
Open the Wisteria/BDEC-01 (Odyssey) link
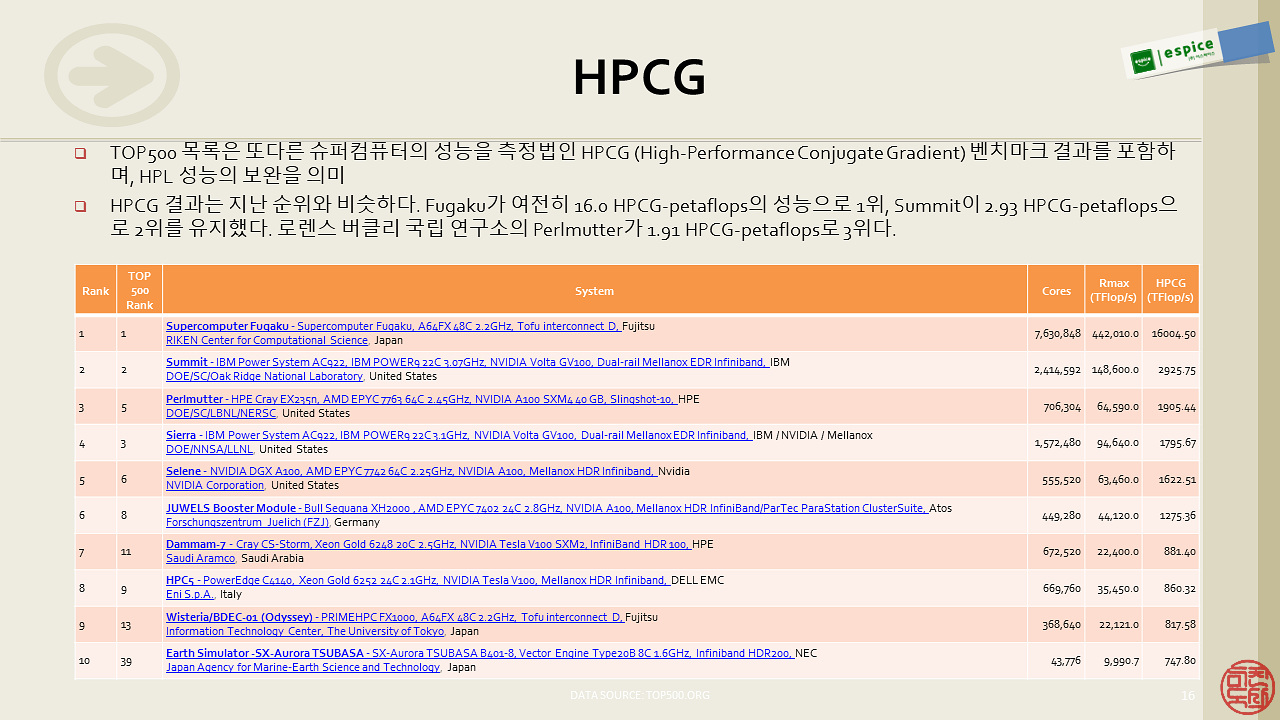[395, 617]
